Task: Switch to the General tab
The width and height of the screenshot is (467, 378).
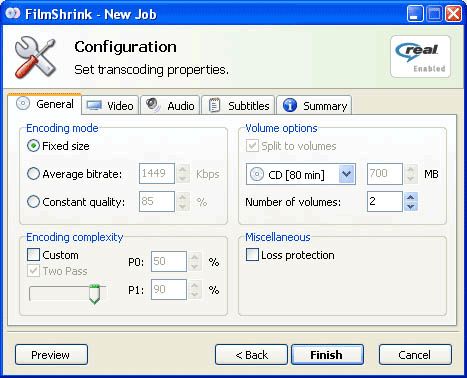Action: point(45,104)
